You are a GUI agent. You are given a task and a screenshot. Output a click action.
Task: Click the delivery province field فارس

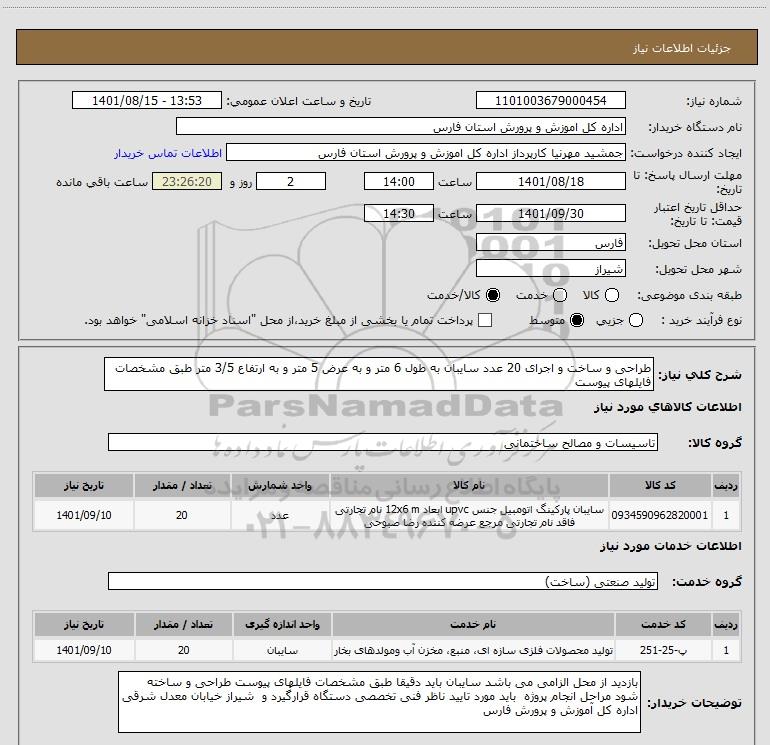pos(550,243)
